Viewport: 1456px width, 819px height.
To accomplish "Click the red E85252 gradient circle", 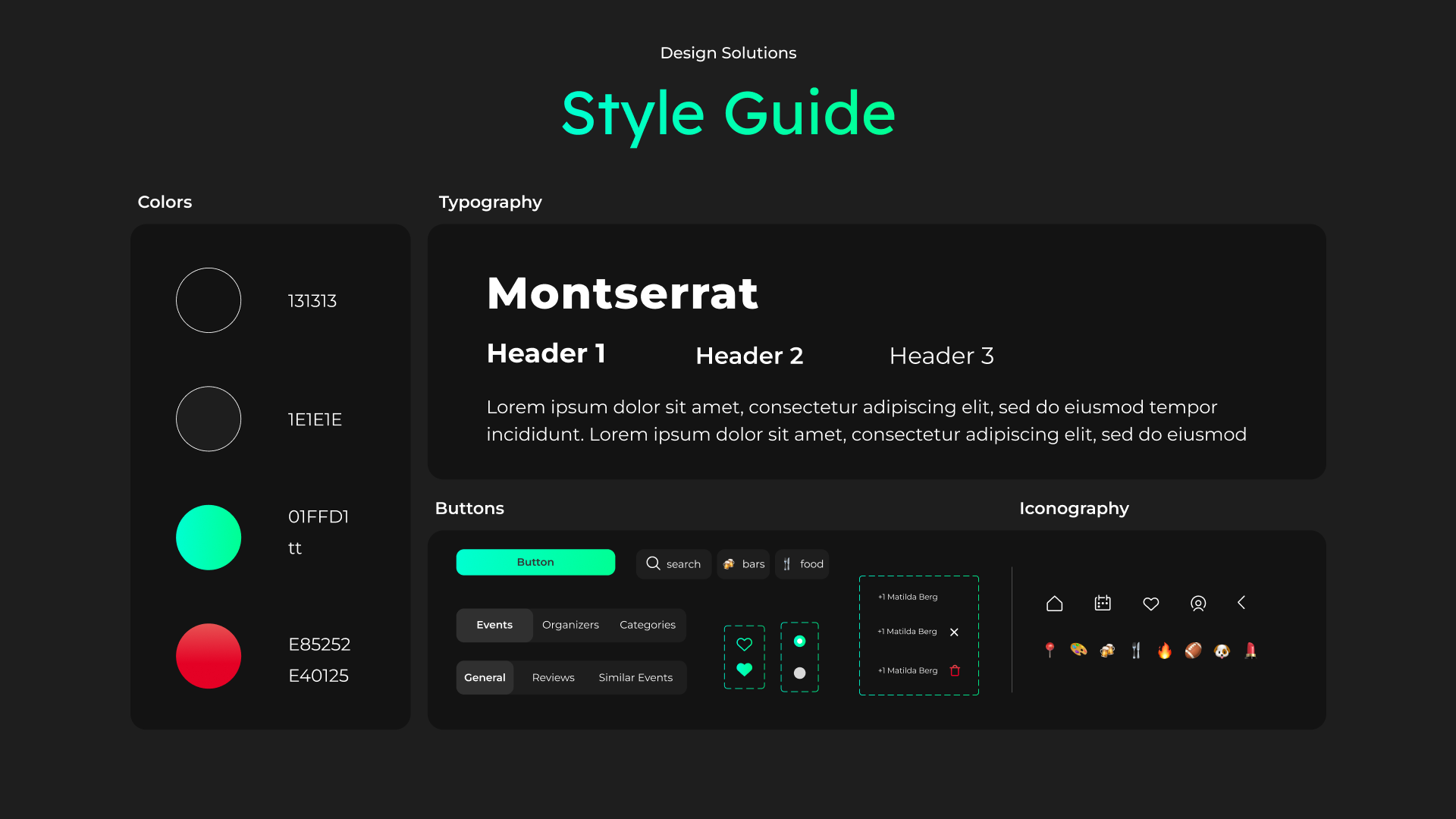I will [209, 656].
